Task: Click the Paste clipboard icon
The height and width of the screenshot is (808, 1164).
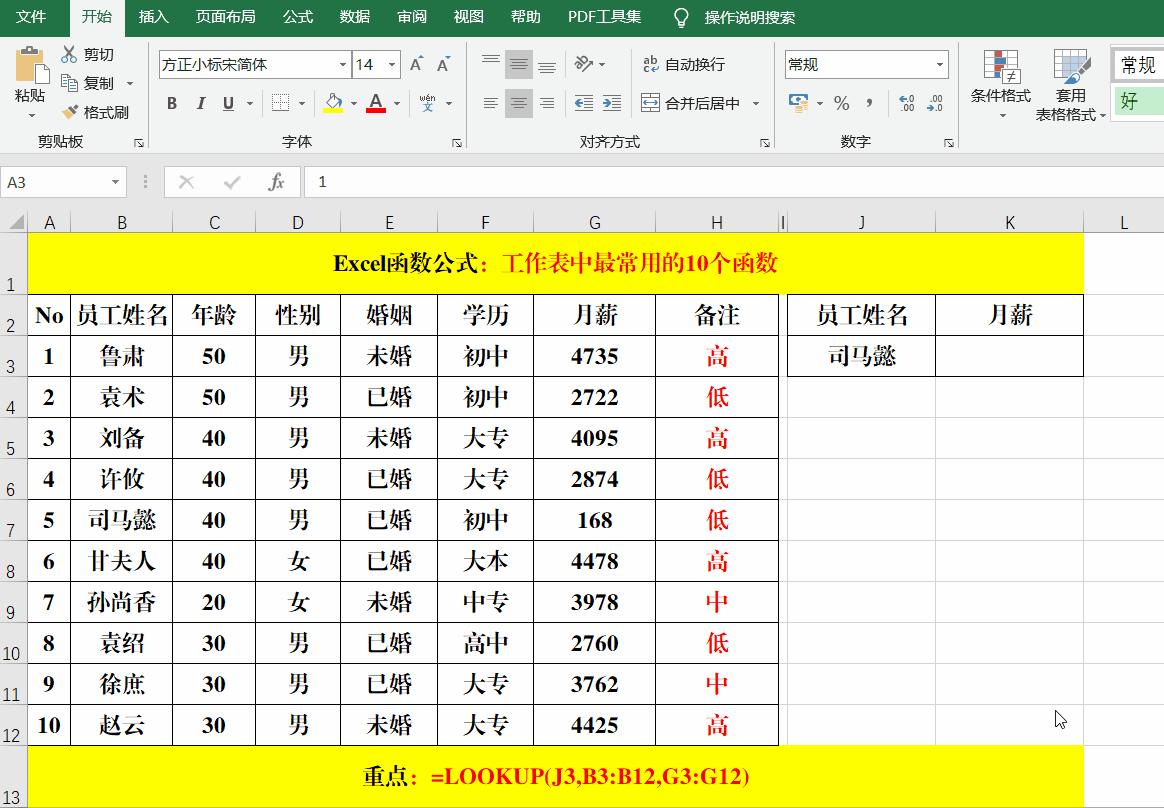Action: [x=31, y=65]
